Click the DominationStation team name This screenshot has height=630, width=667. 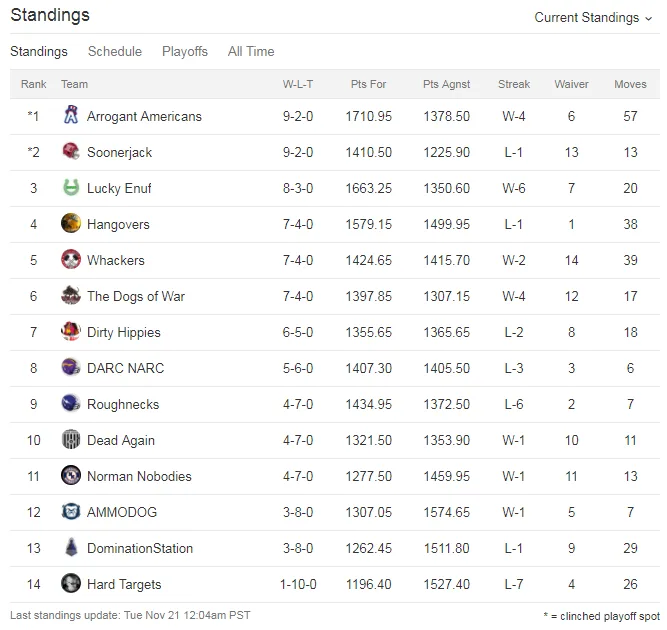coord(140,548)
